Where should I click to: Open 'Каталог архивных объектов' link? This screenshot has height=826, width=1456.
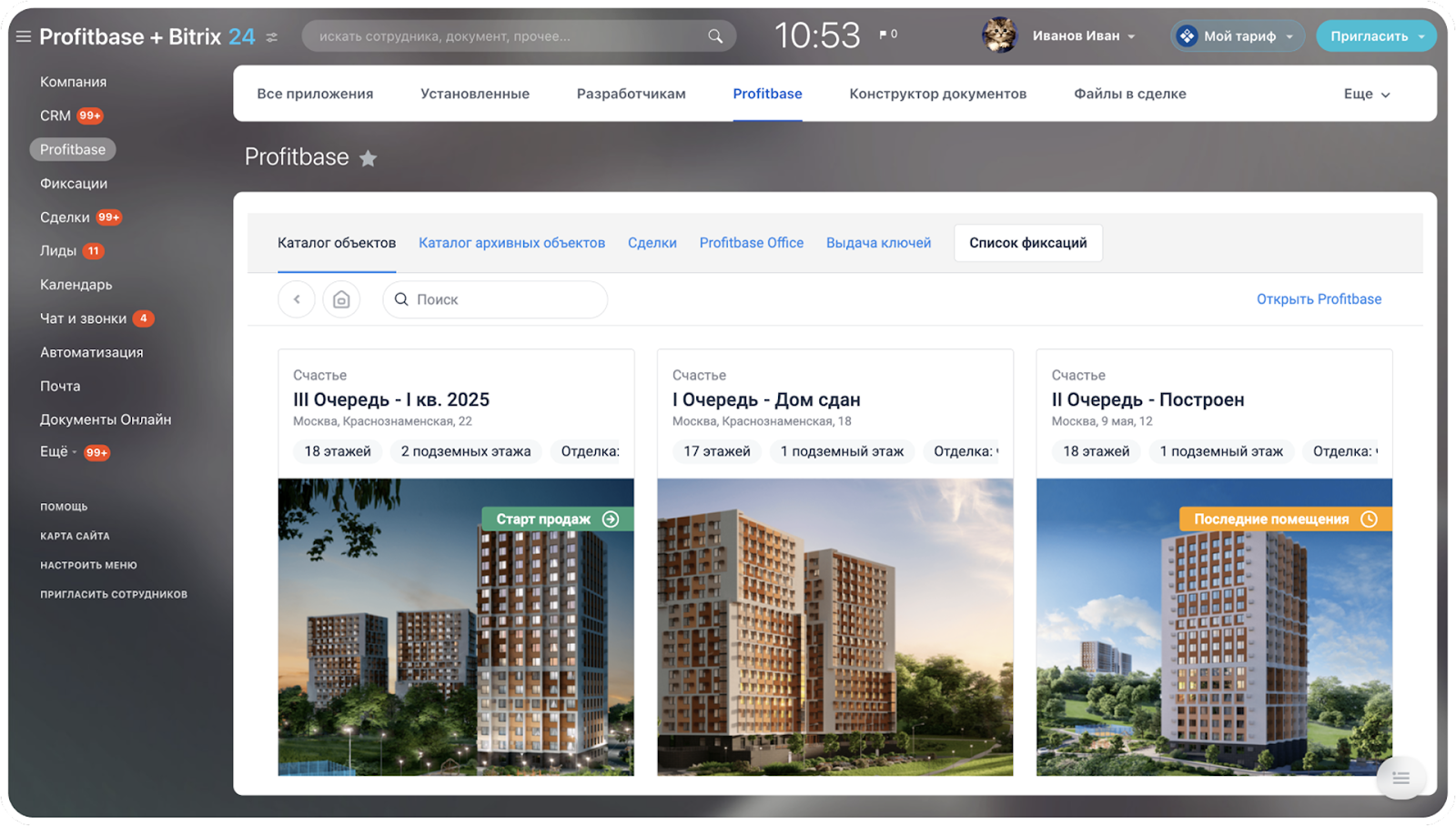pos(511,243)
